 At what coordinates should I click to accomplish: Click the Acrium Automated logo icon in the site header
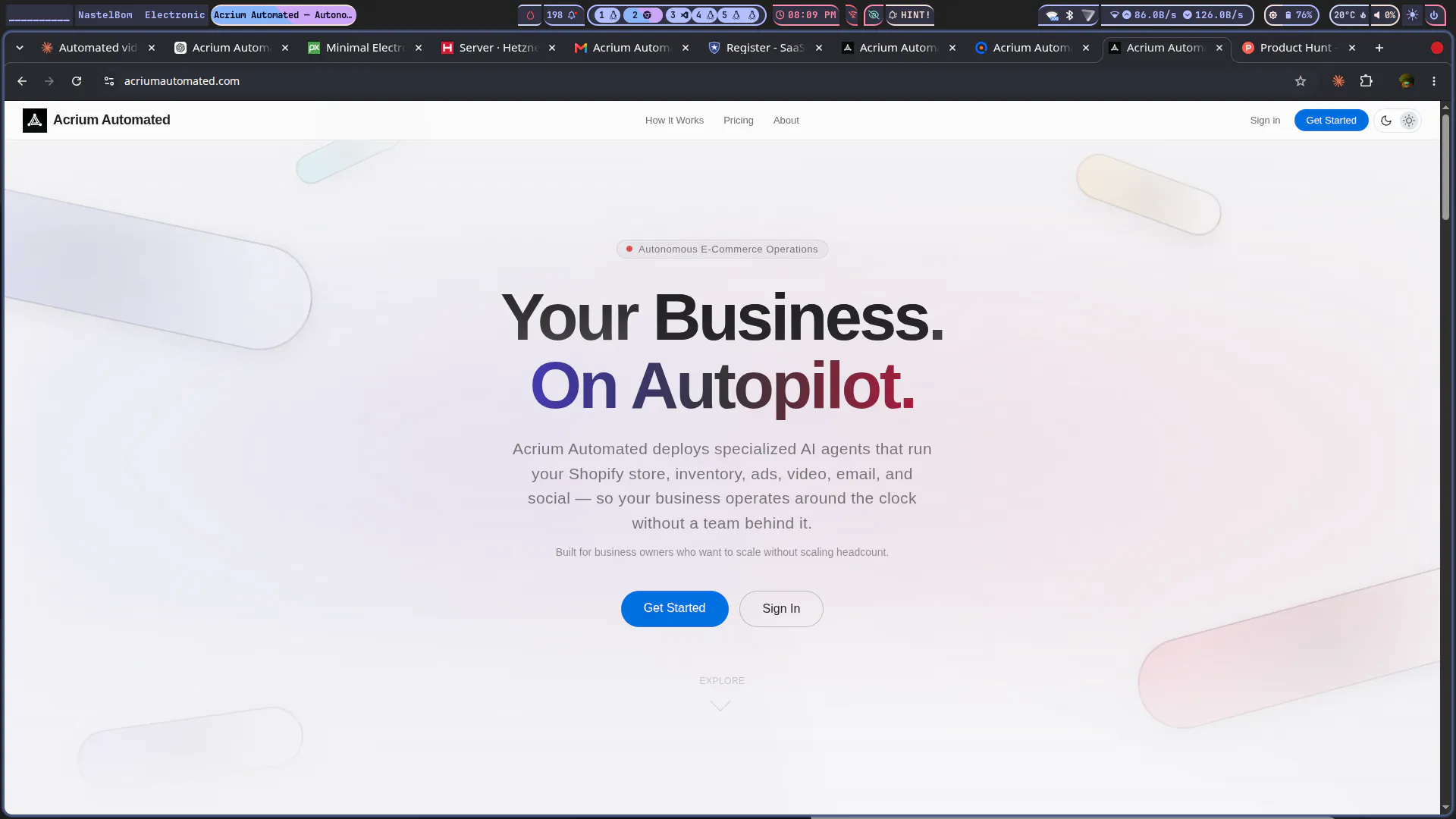click(x=35, y=121)
